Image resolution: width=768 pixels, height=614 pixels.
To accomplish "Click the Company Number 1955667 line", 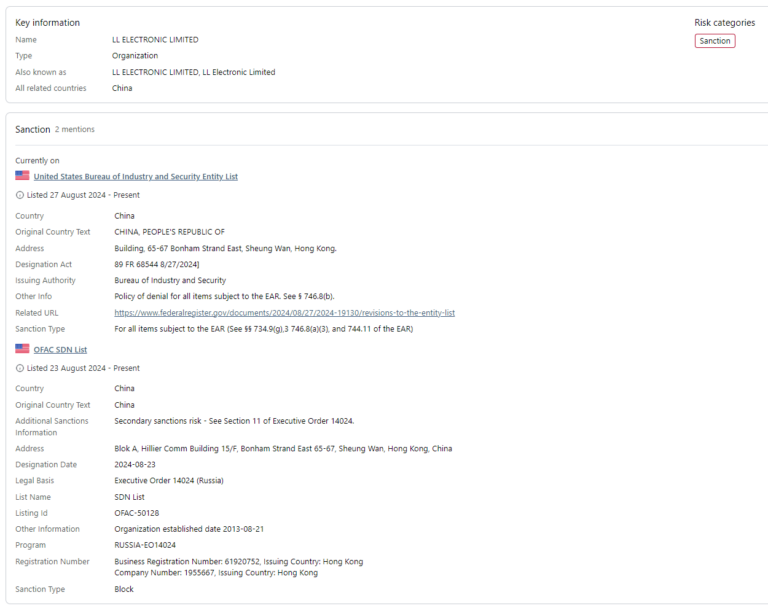I will (215, 573).
